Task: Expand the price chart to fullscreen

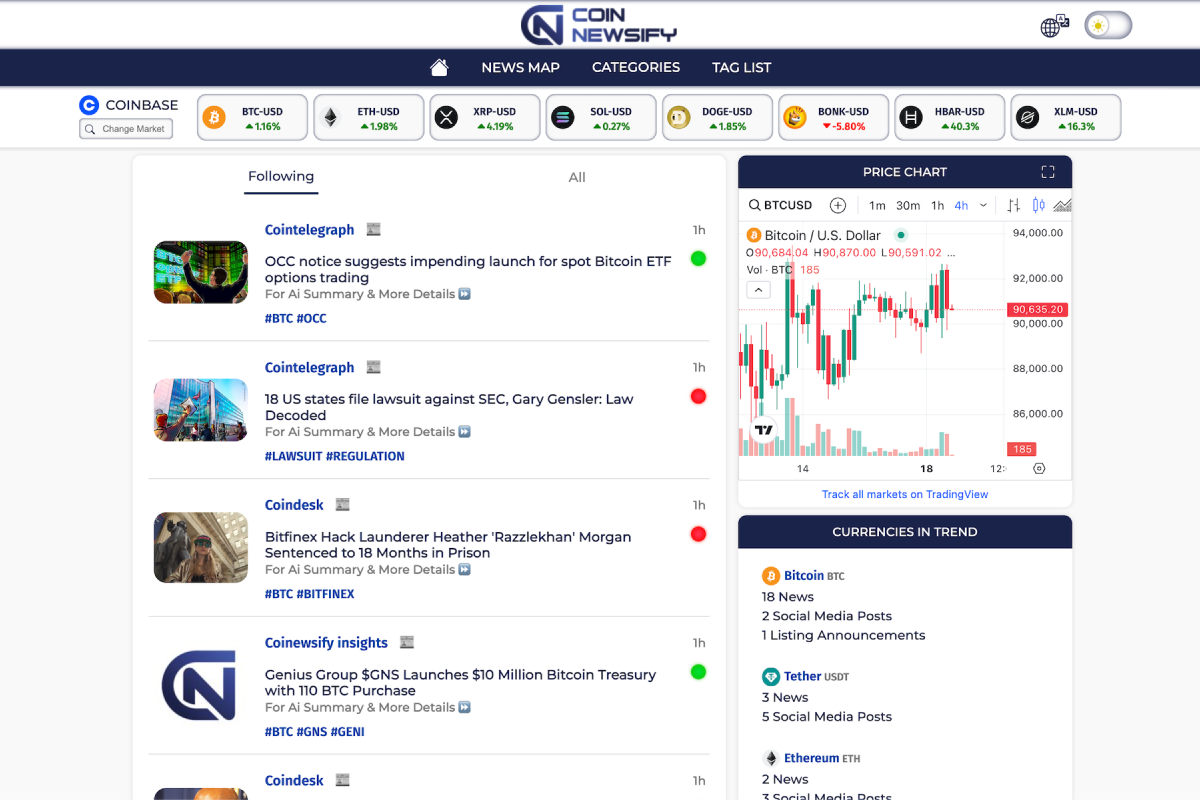Action: tap(1048, 171)
